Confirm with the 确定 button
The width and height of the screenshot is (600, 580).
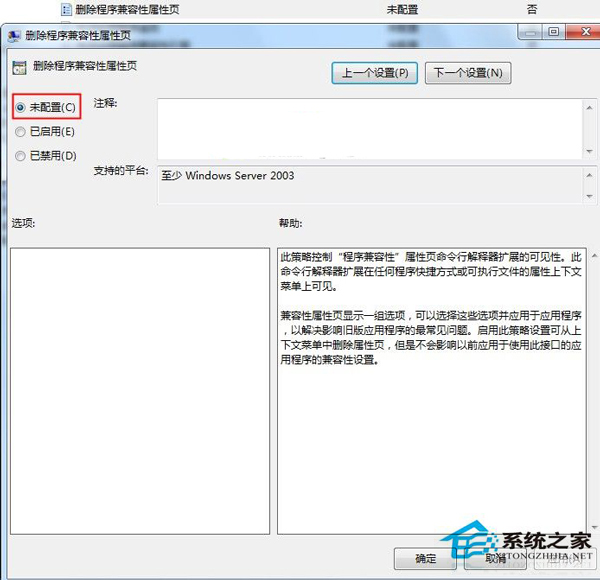point(425,559)
